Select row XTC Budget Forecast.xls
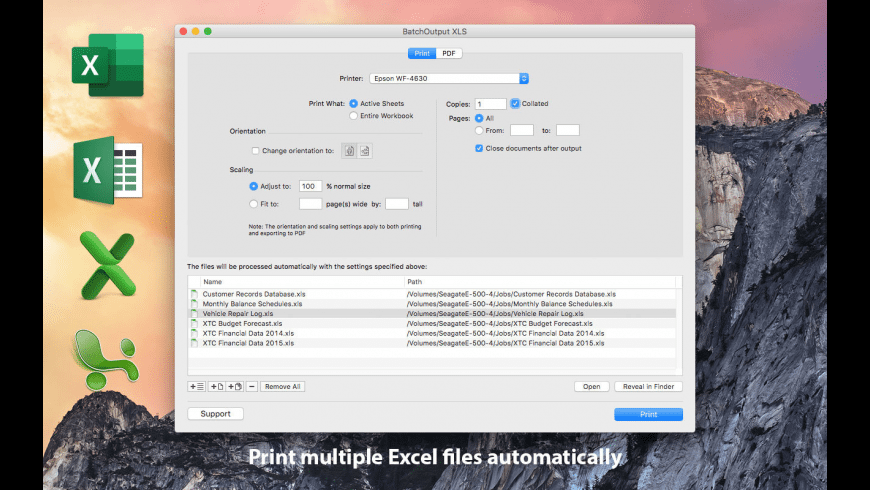The width and height of the screenshot is (870, 490). [x=432, y=324]
